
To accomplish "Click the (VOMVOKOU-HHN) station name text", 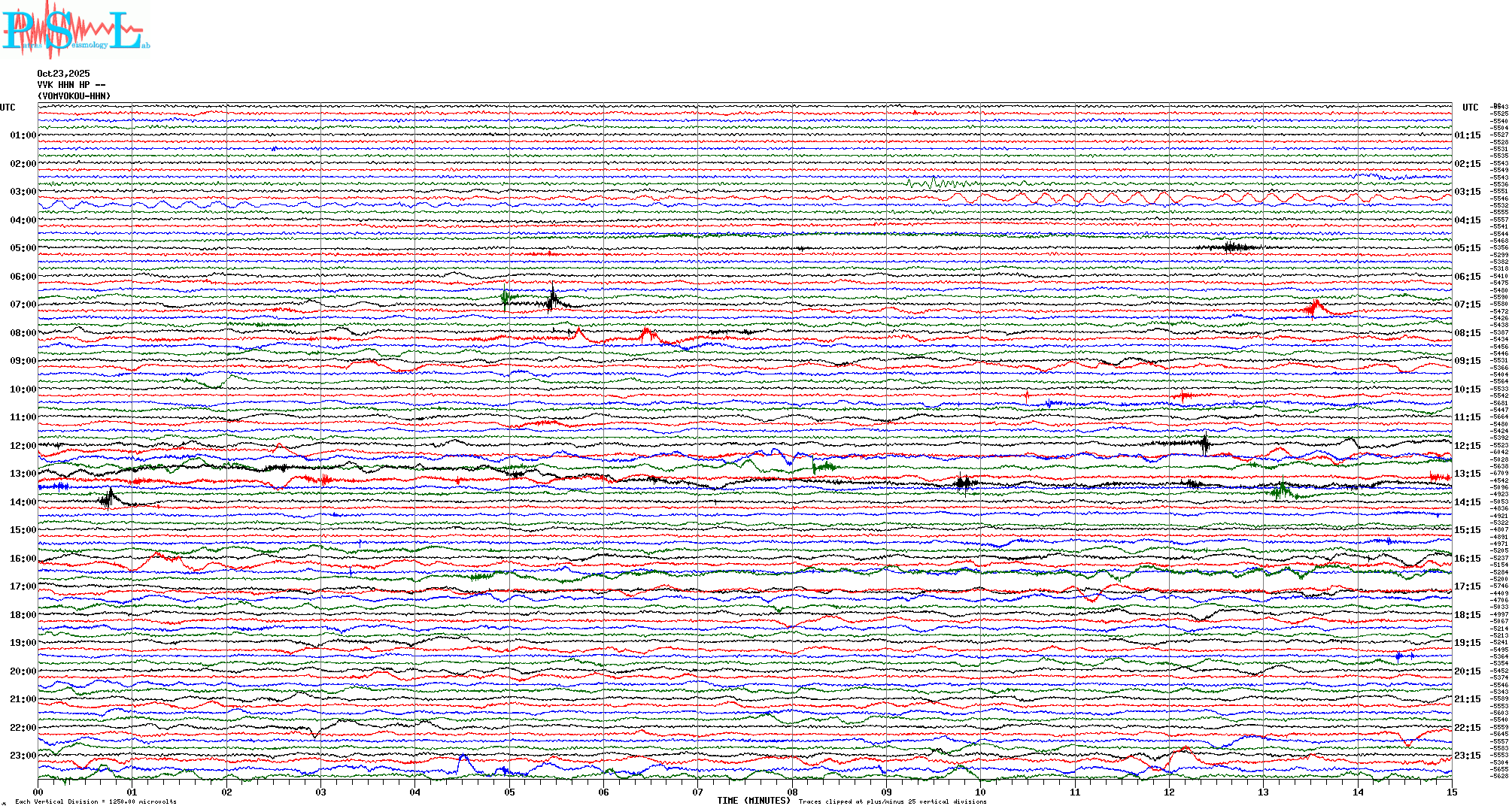I will pos(74,96).
